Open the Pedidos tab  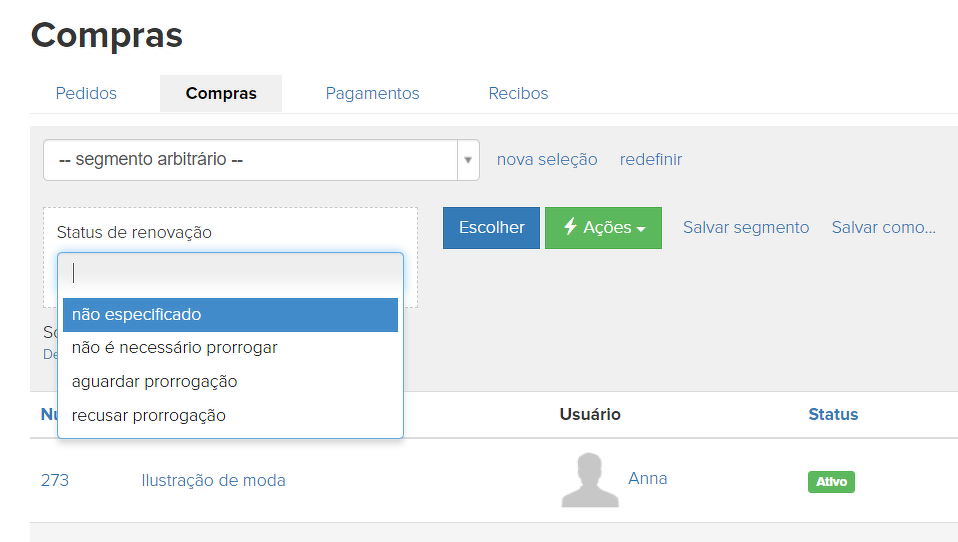(x=86, y=93)
